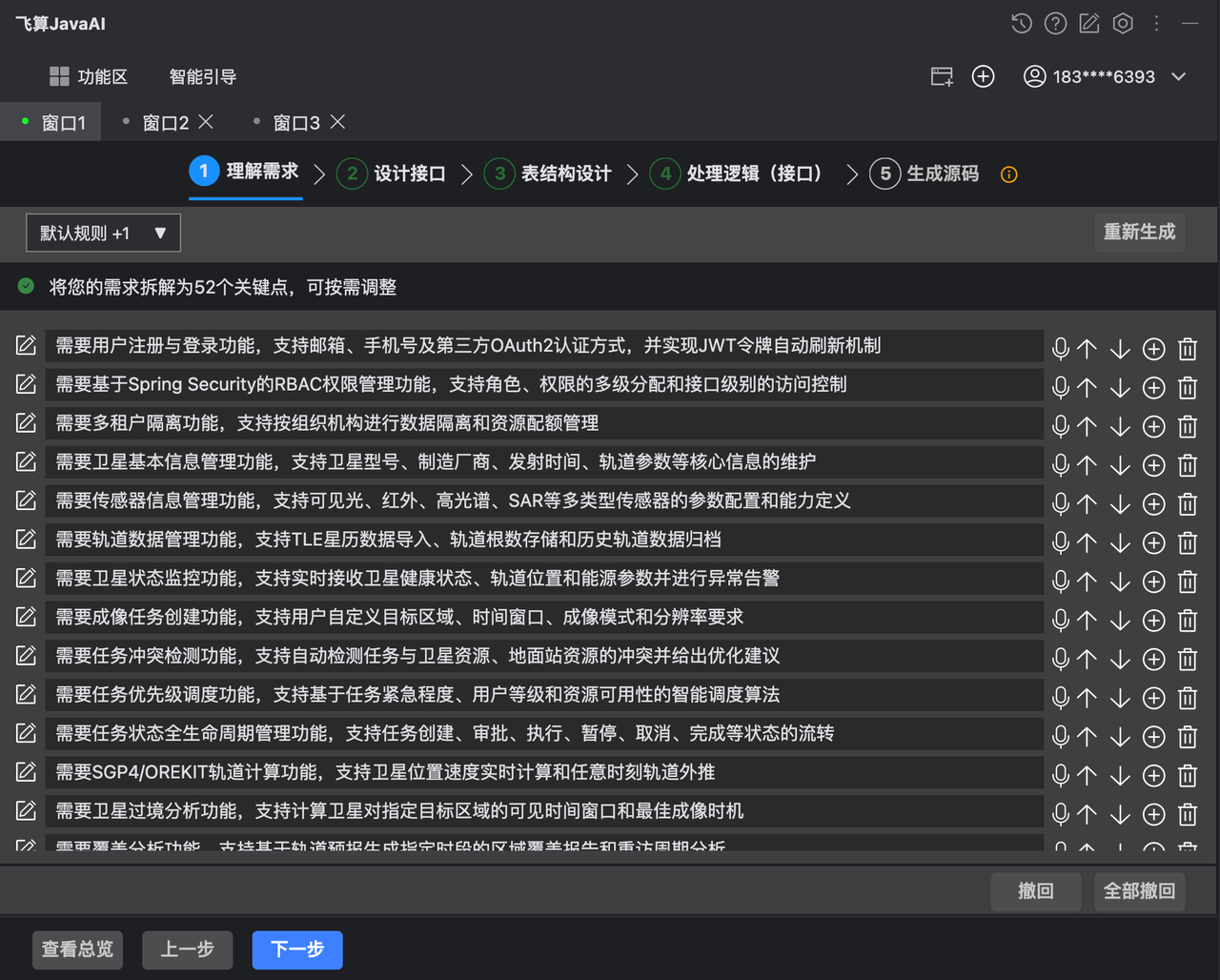Image resolution: width=1220 pixels, height=980 pixels.
Task: Click microphone icon on 传感器信息管理功能 row
Action: pos(1060,503)
